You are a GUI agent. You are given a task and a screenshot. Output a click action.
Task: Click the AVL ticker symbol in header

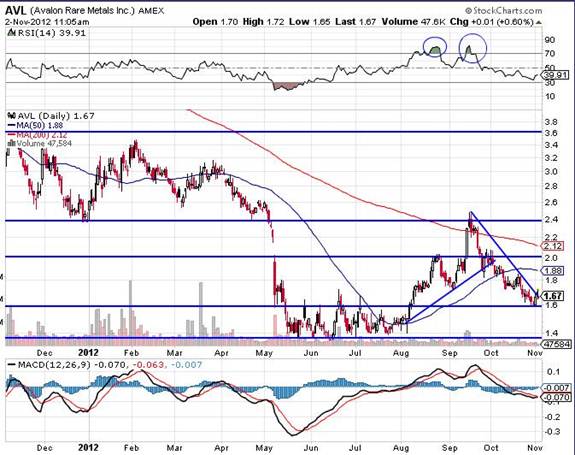[x=16, y=11]
